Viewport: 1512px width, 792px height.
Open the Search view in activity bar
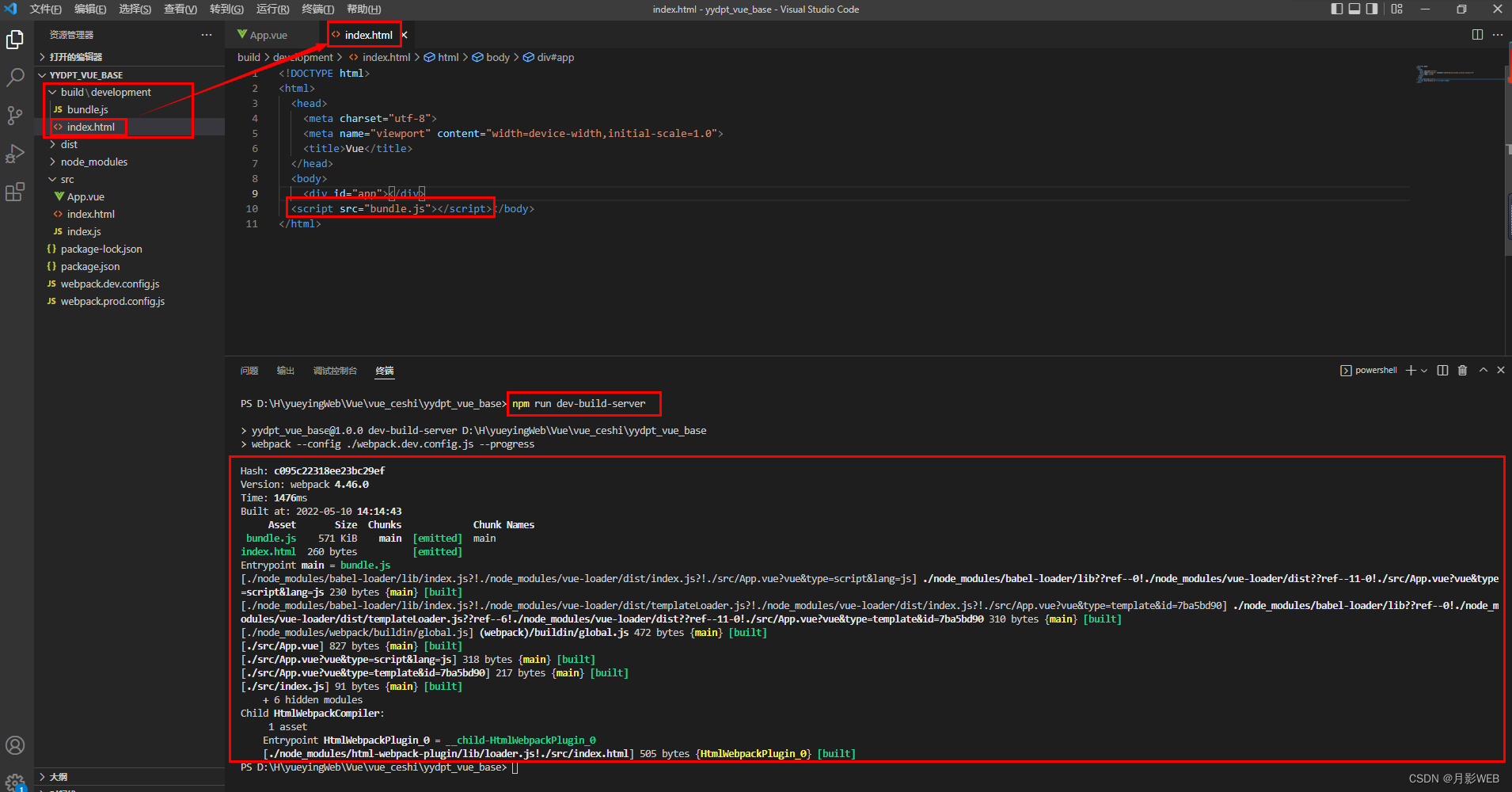pos(15,77)
